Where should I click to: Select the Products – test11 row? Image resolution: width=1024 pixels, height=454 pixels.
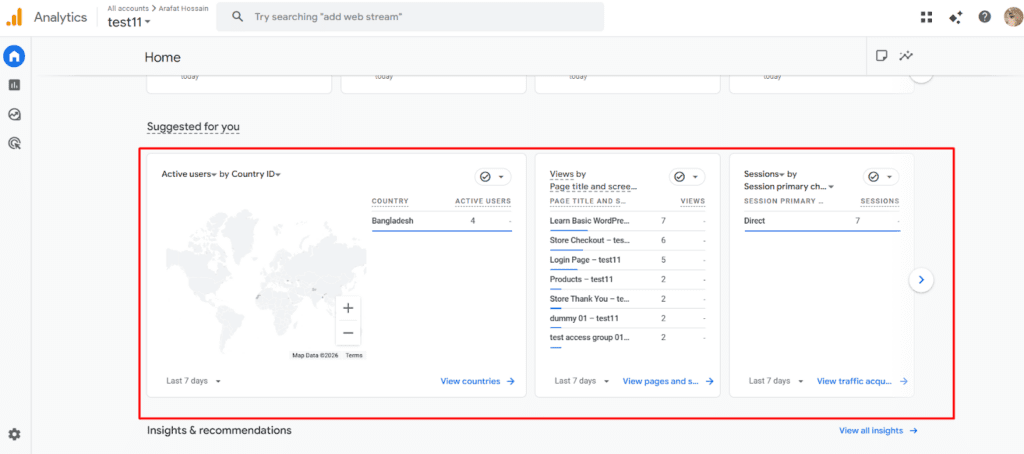click(628, 280)
